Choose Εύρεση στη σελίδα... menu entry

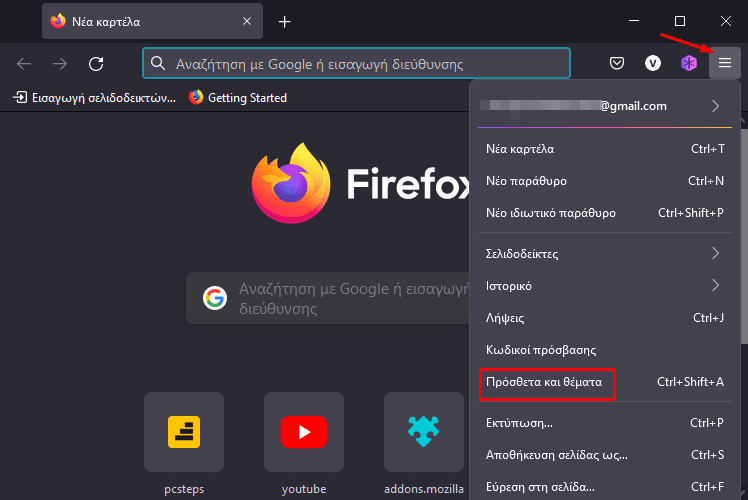click(604, 487)
